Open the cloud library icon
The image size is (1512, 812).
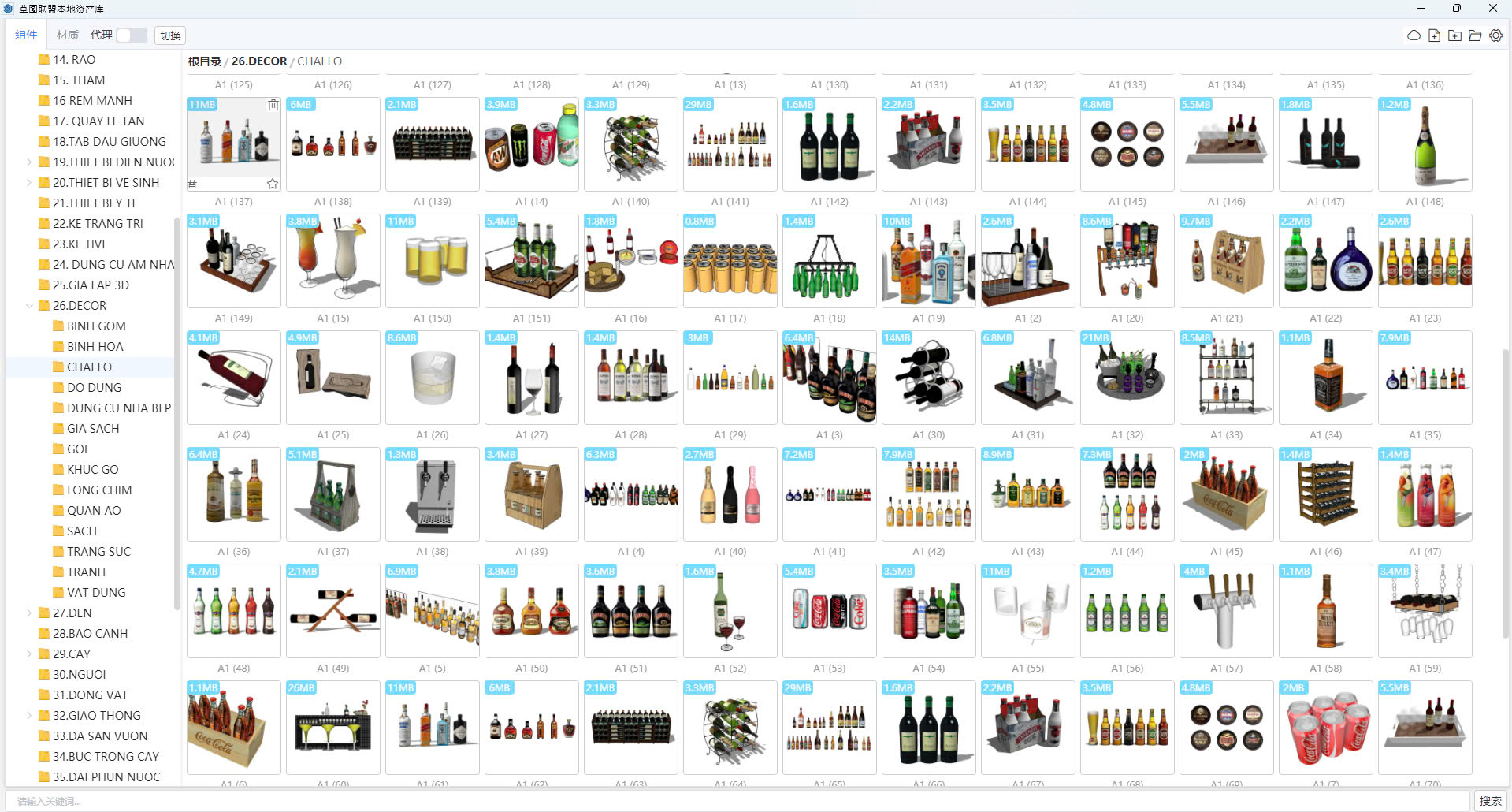(x=1414, y=35)
